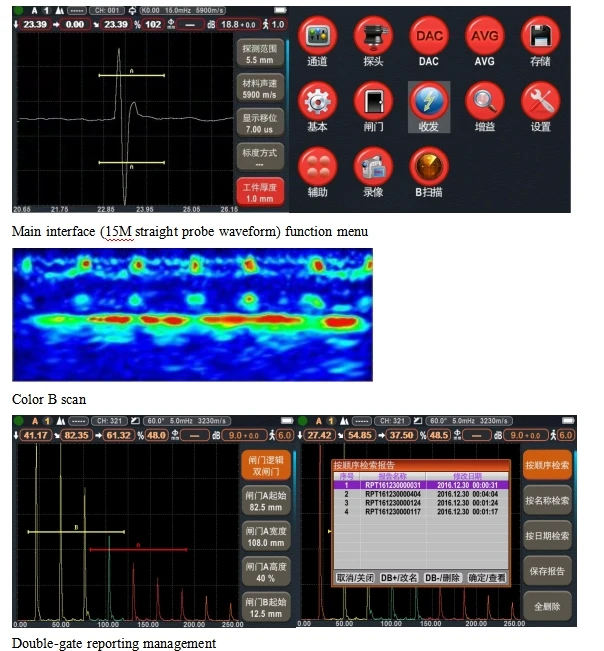Click the 54.85 sound path readout
The height and width of the screenshot is (651, 604).
(360, 436)
